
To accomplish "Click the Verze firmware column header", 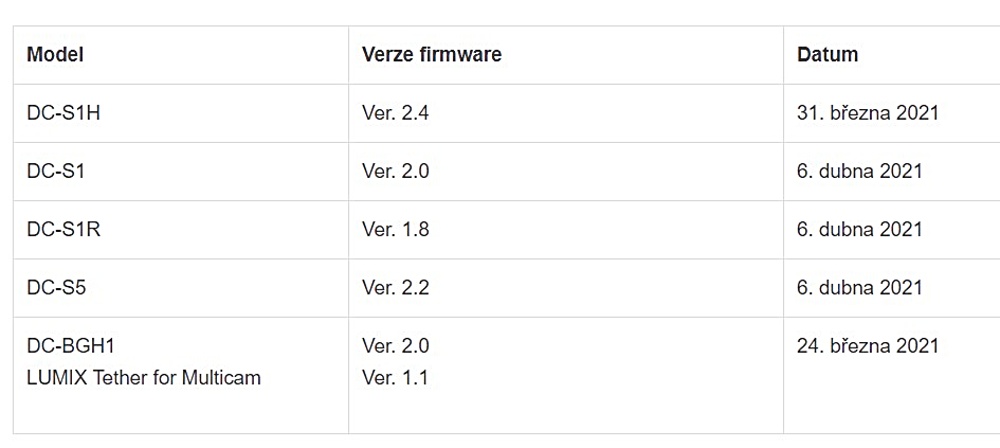I will [432, 54].
